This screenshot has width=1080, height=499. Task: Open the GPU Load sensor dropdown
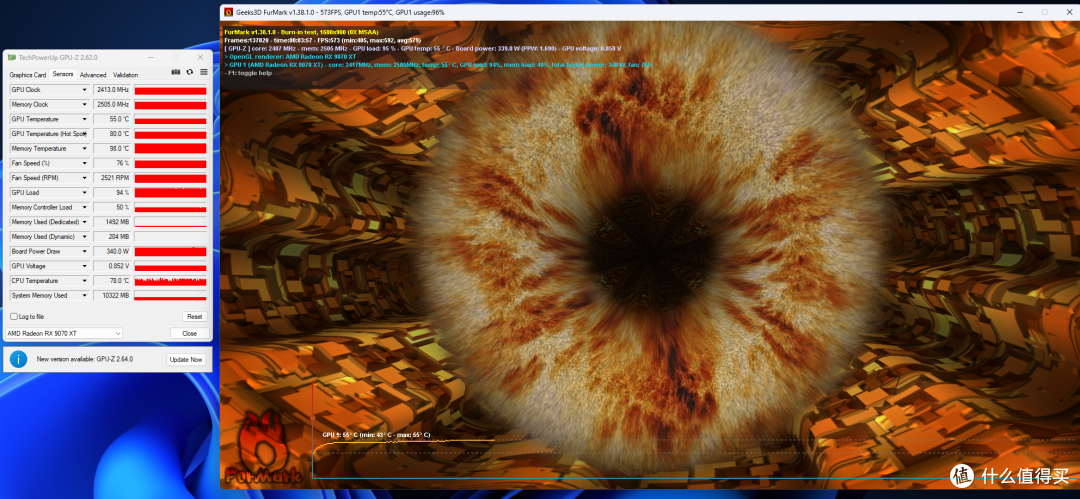(85, 192)
